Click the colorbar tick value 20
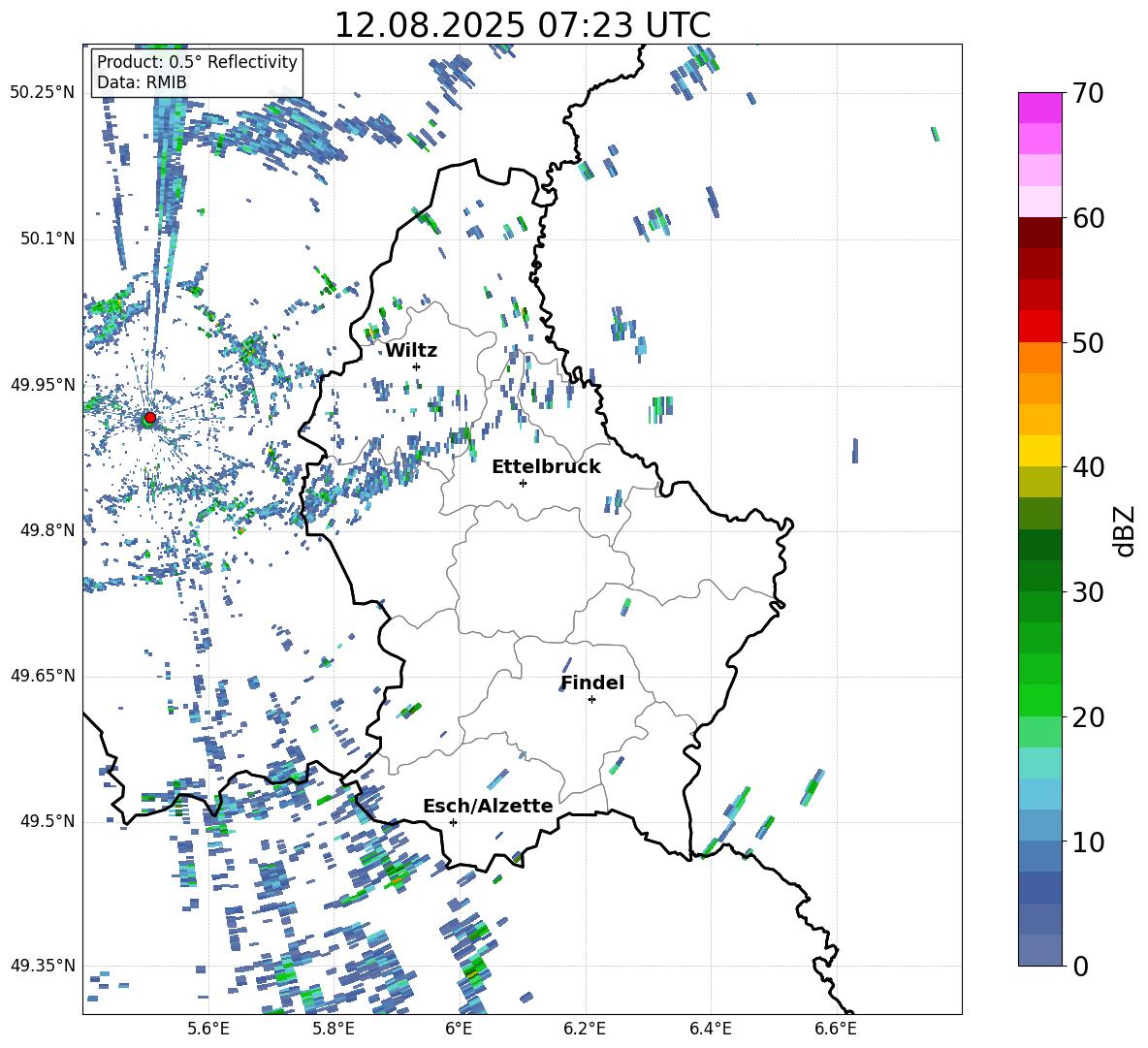 point(1088,716)
